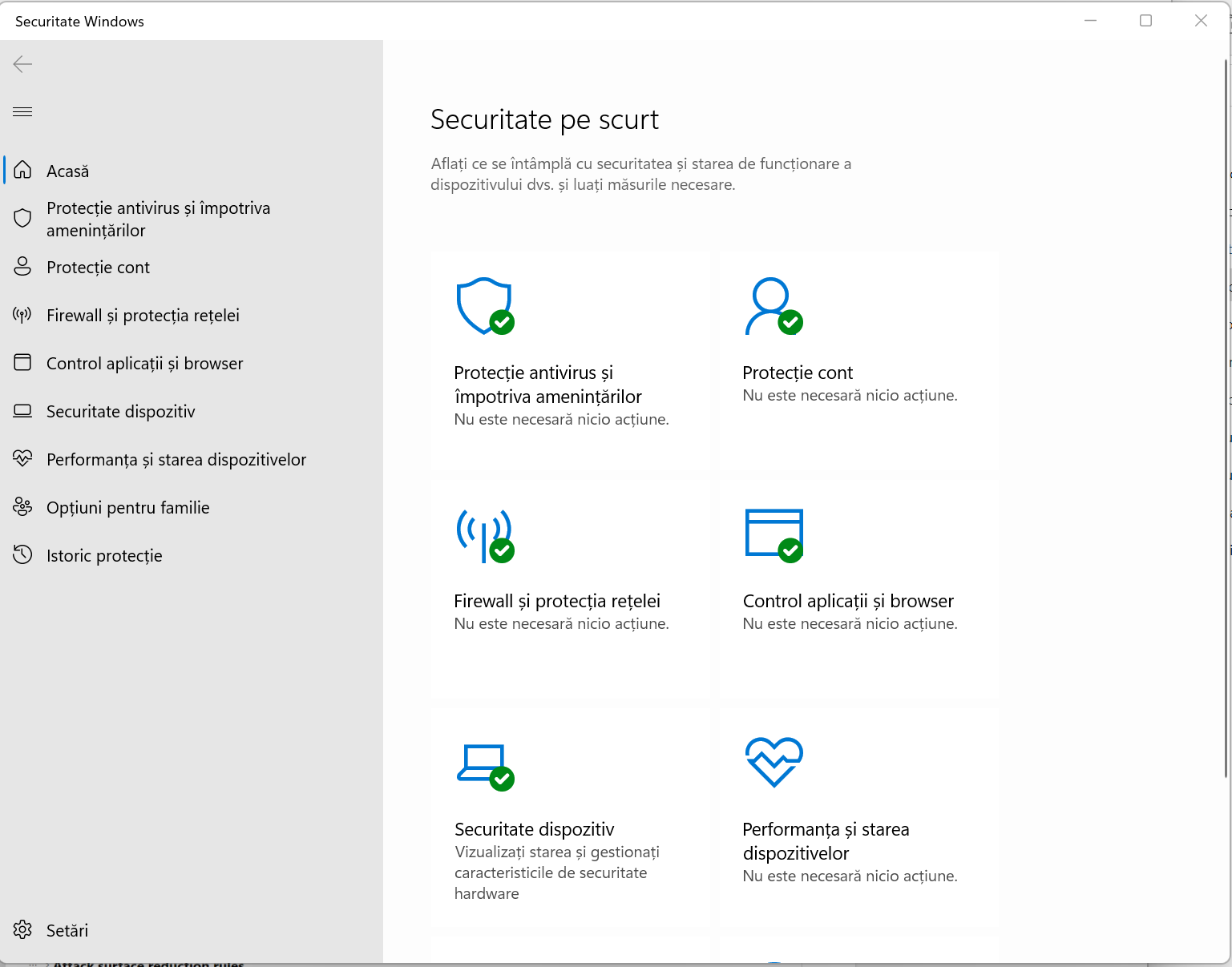Viewport: 1232px width, 967px height.
Task: Open Opțiuni pentru familie in sidebar
Action: (x=127, y=508)
